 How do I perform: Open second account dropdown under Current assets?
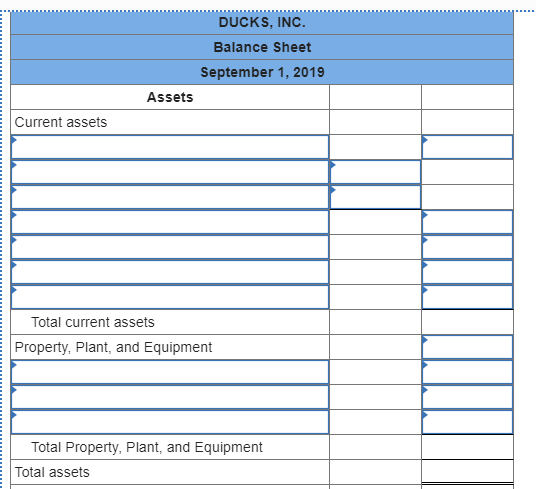coord(170,172)
